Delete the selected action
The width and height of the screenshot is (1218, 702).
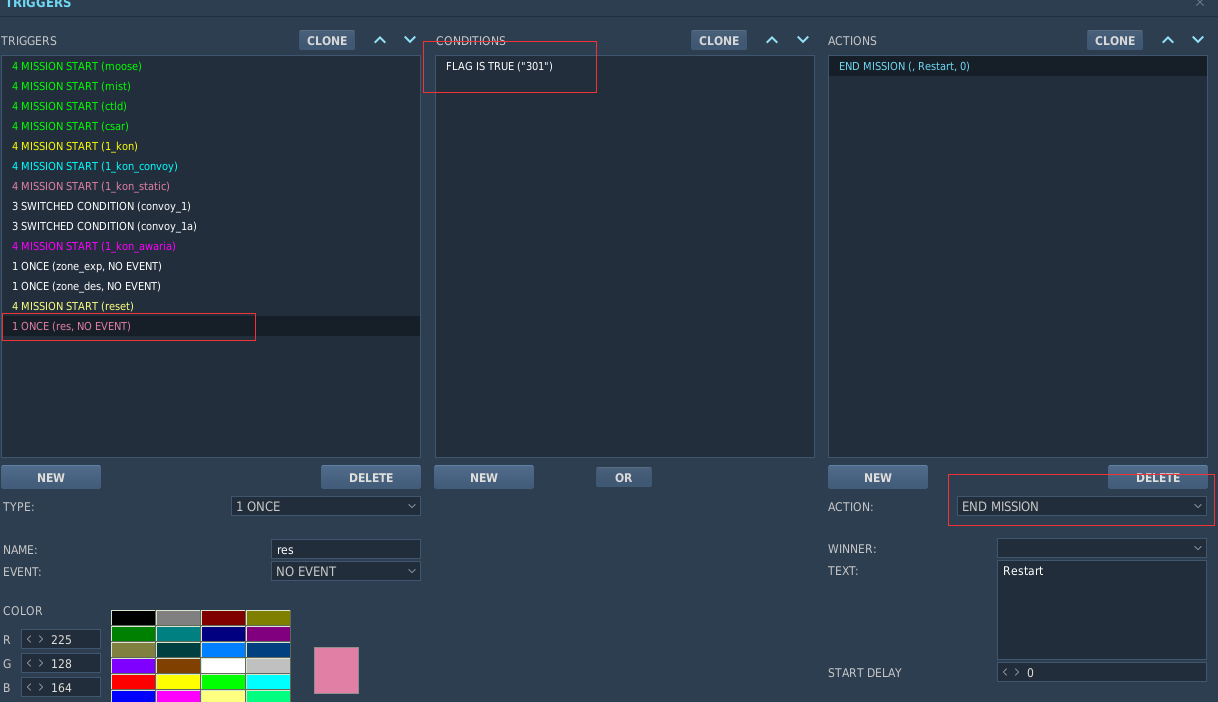pyautogui.click(x=1158, y=478)
